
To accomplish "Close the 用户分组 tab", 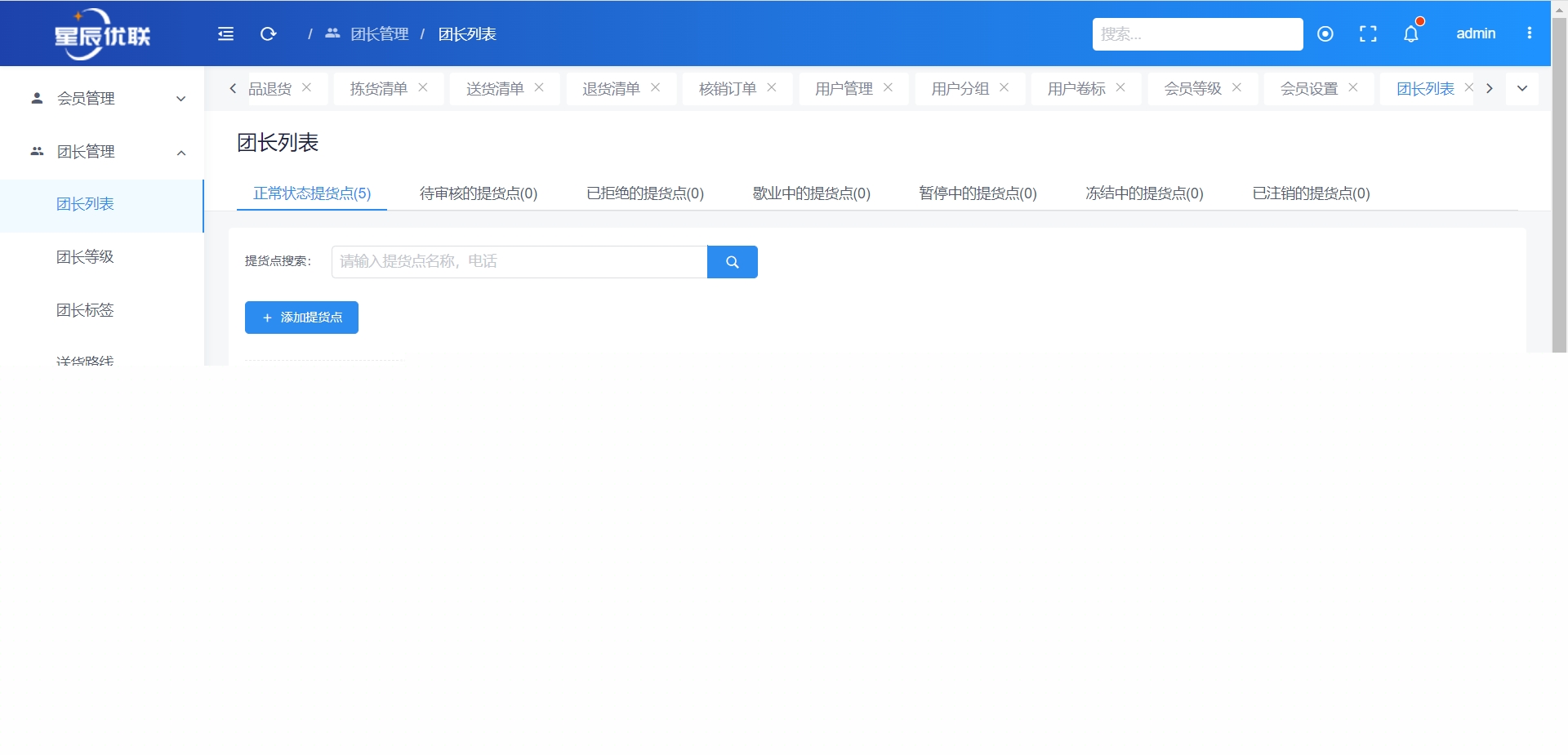I will pos(1004,87).
